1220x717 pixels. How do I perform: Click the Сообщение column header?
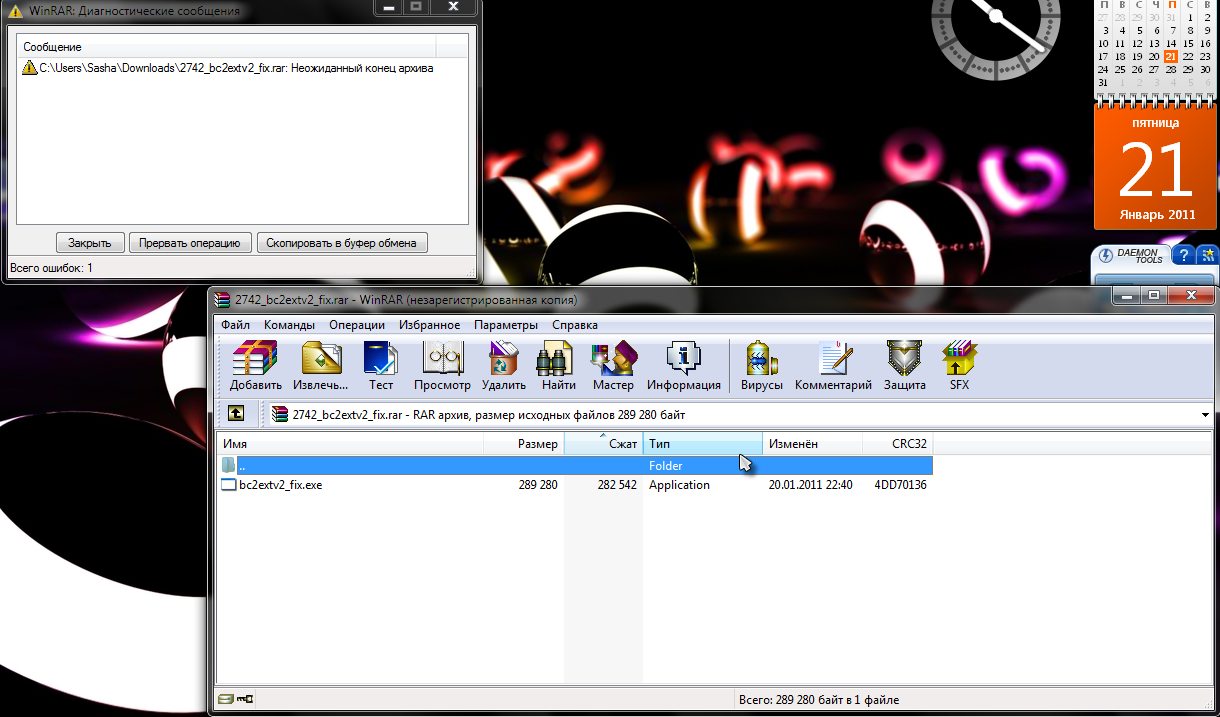coord(227,47)
